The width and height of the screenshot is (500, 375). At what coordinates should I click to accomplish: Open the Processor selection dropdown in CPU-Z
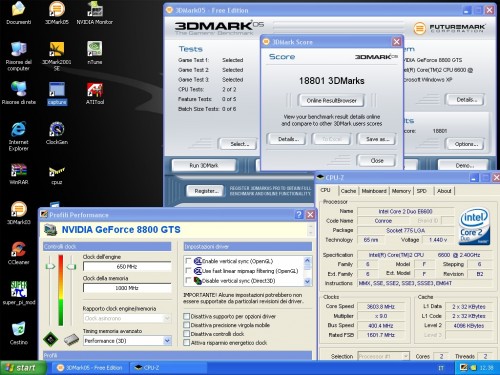(405, 356)
